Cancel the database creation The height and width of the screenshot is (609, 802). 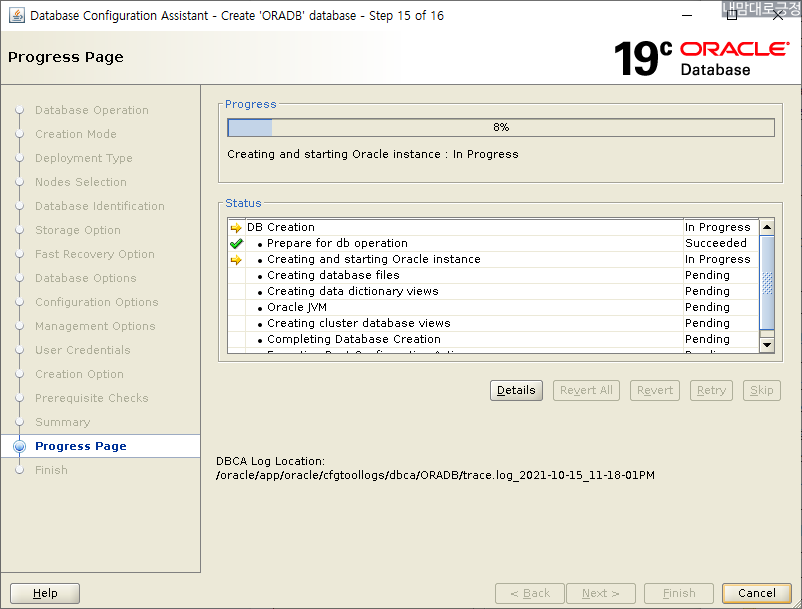click(756, 593)
